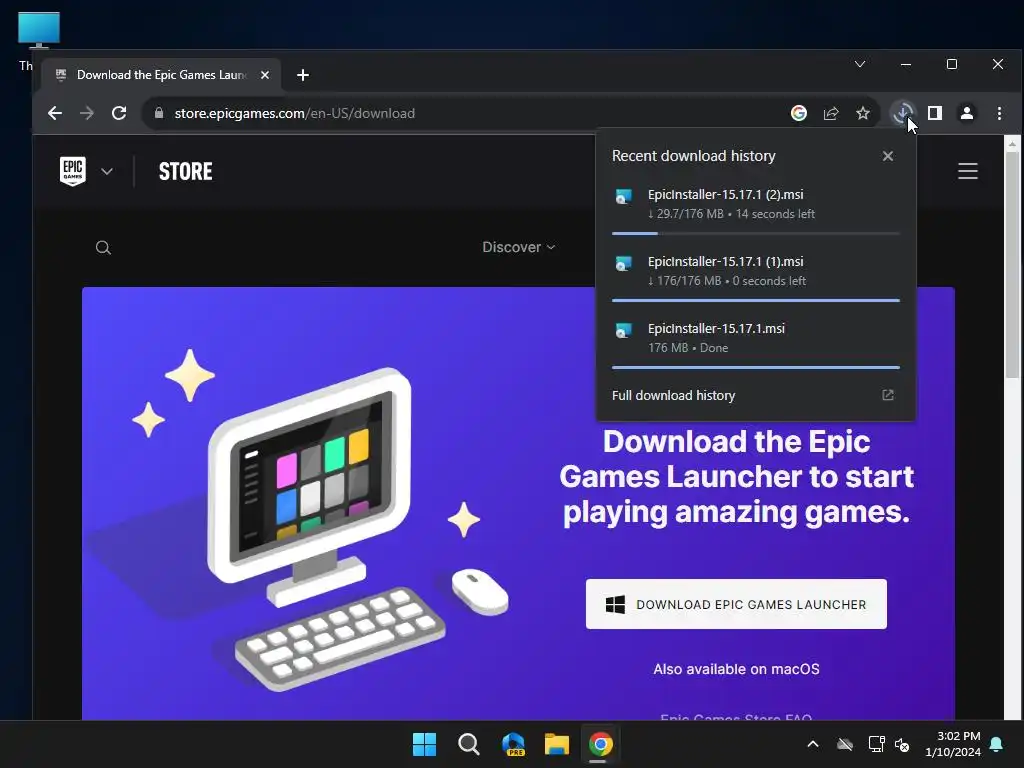The image size is (1024, 768).
Task: Select the EpicInstaller-15.17.1 (1).msi download entry
Action: coord(756,271)
